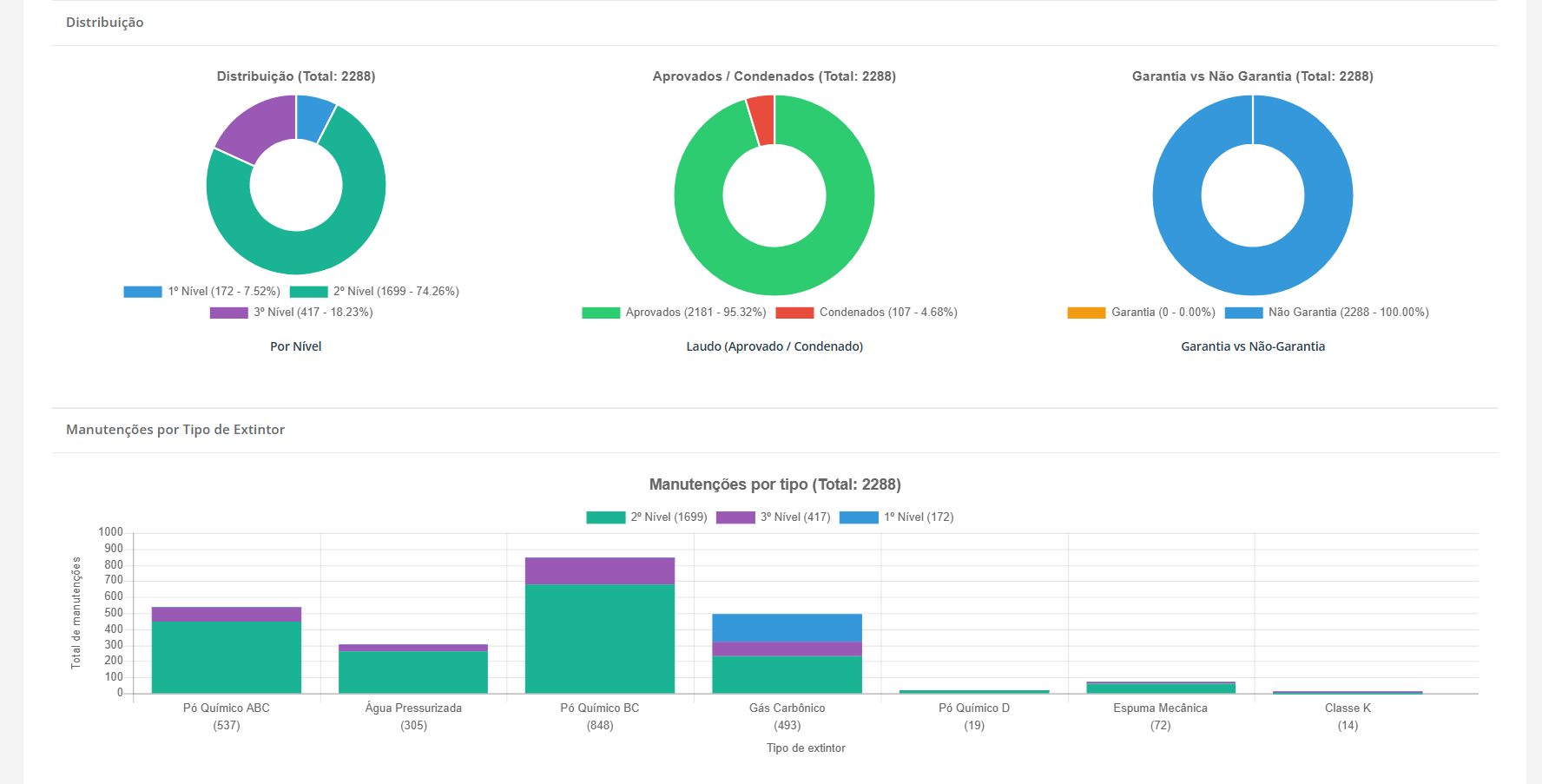Click legend text 2º Nível (1699 - 74.26%)
This screenshot has width=1542, height=784.
pyautogui.click(x=396, y=292)
